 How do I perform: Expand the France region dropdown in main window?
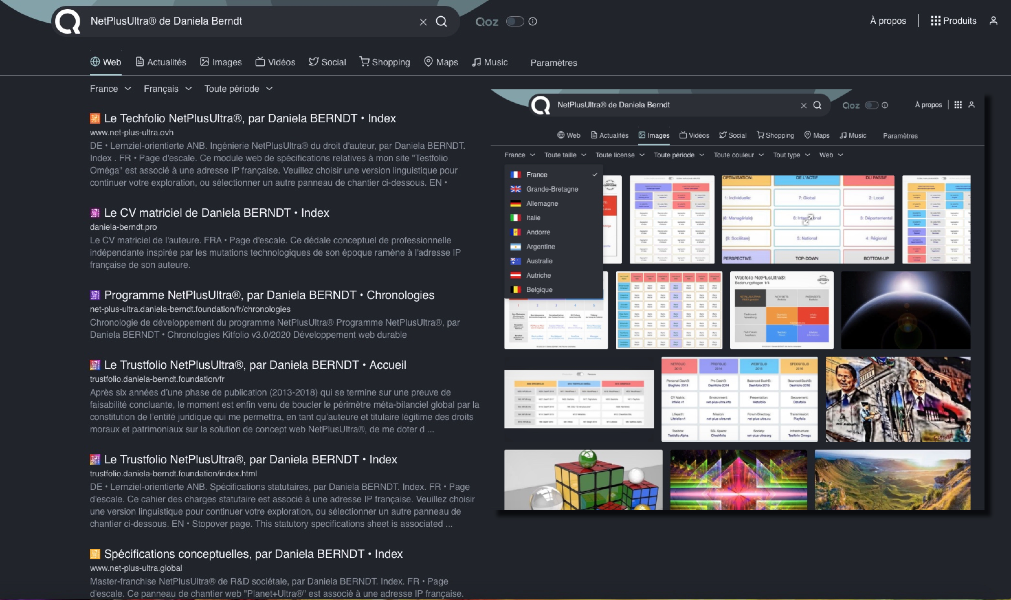pyautogui.click(x=111, y=89)
